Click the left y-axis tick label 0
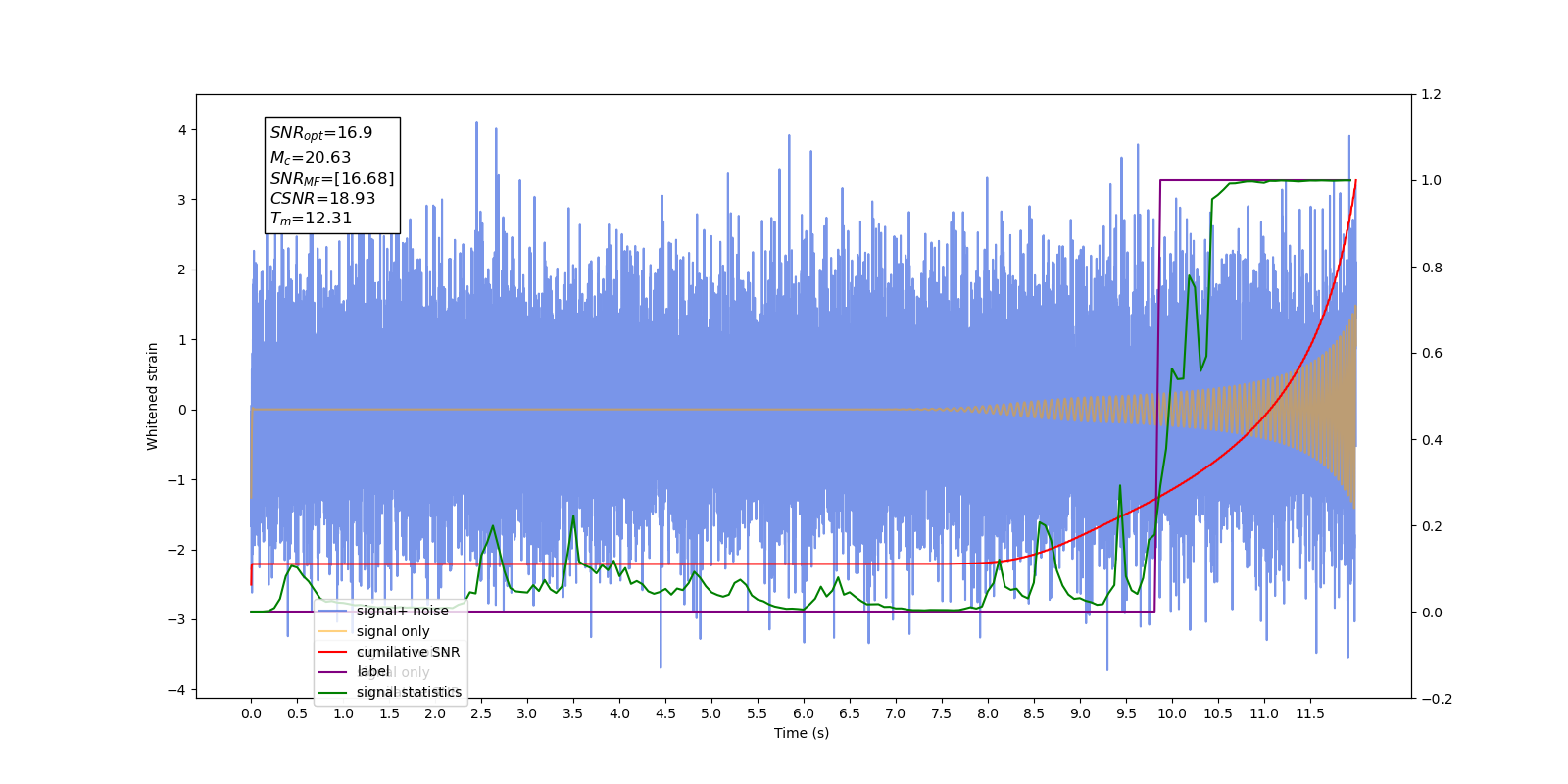Image resolution: width=1568 pixels, height=784 pixels. (182, 410)
